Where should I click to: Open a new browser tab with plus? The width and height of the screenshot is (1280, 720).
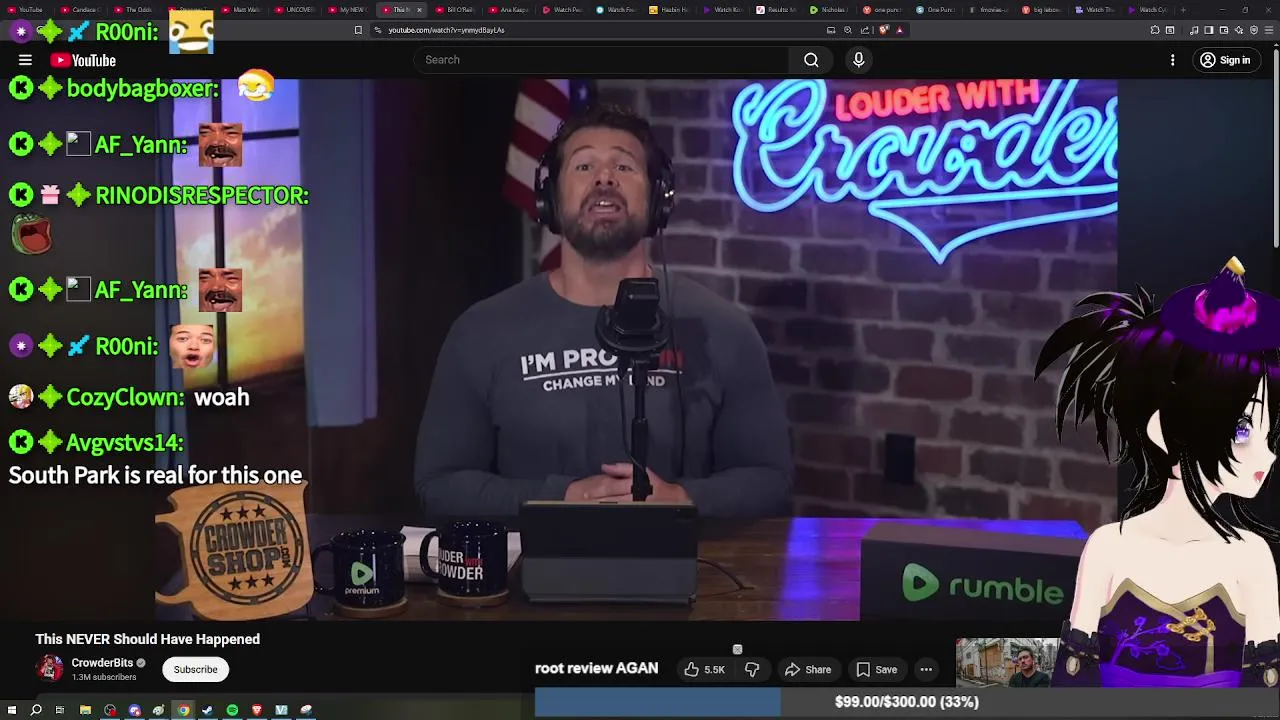point(1183,10)
